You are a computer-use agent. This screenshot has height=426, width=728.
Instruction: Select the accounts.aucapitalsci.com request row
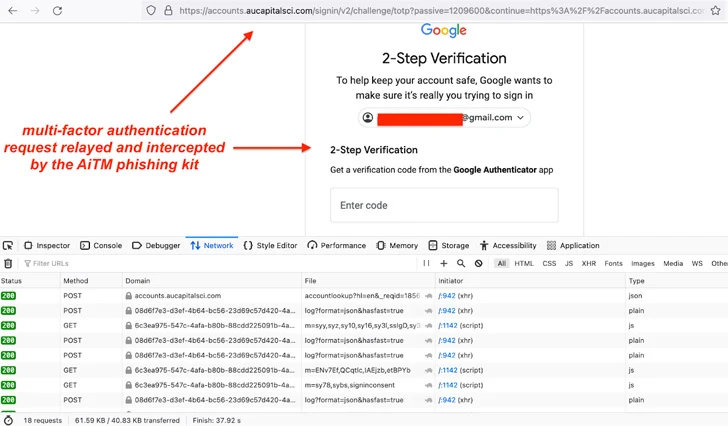point(364,296)
